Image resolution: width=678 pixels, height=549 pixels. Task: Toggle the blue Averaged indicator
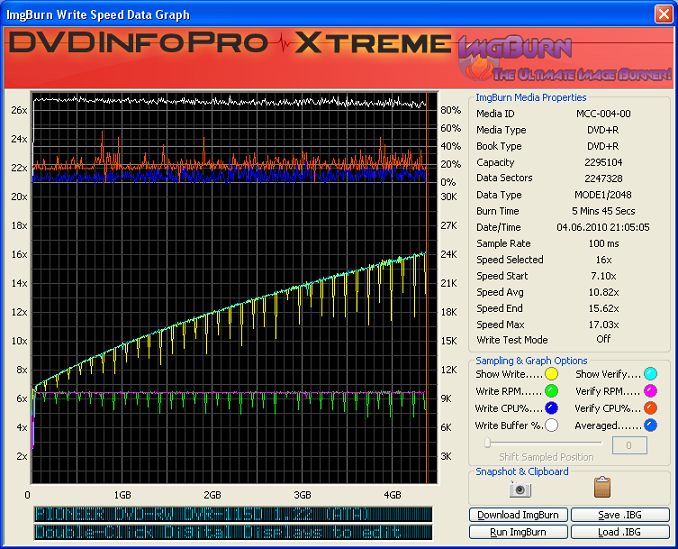click(x=650, y=425)
